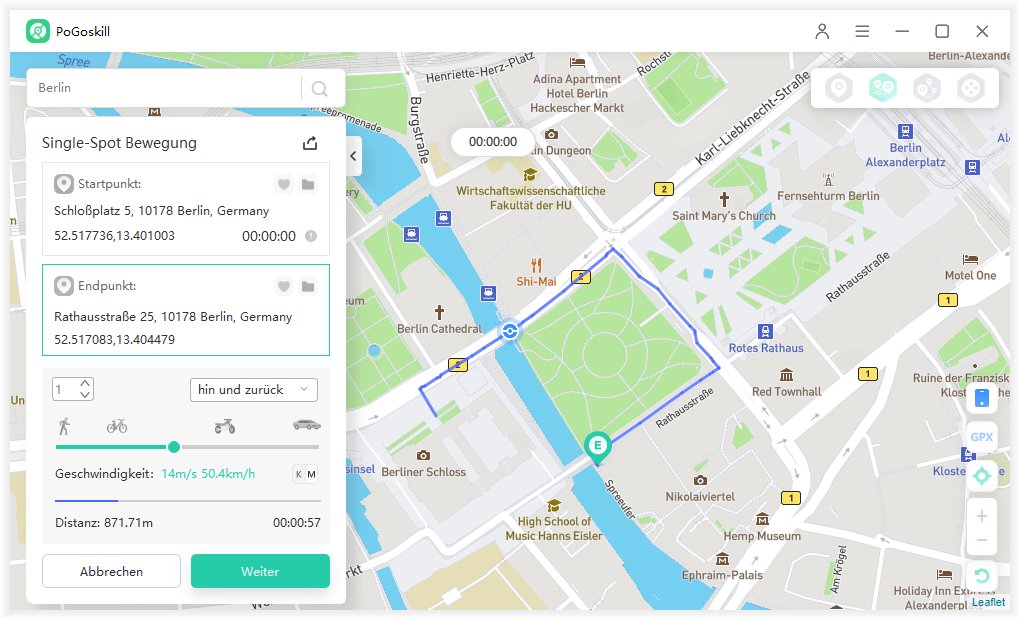Image resolution: width=1020 pixels, height=620 pixels.
Task: Click the phone device icon
Action: tap(981, 398)
